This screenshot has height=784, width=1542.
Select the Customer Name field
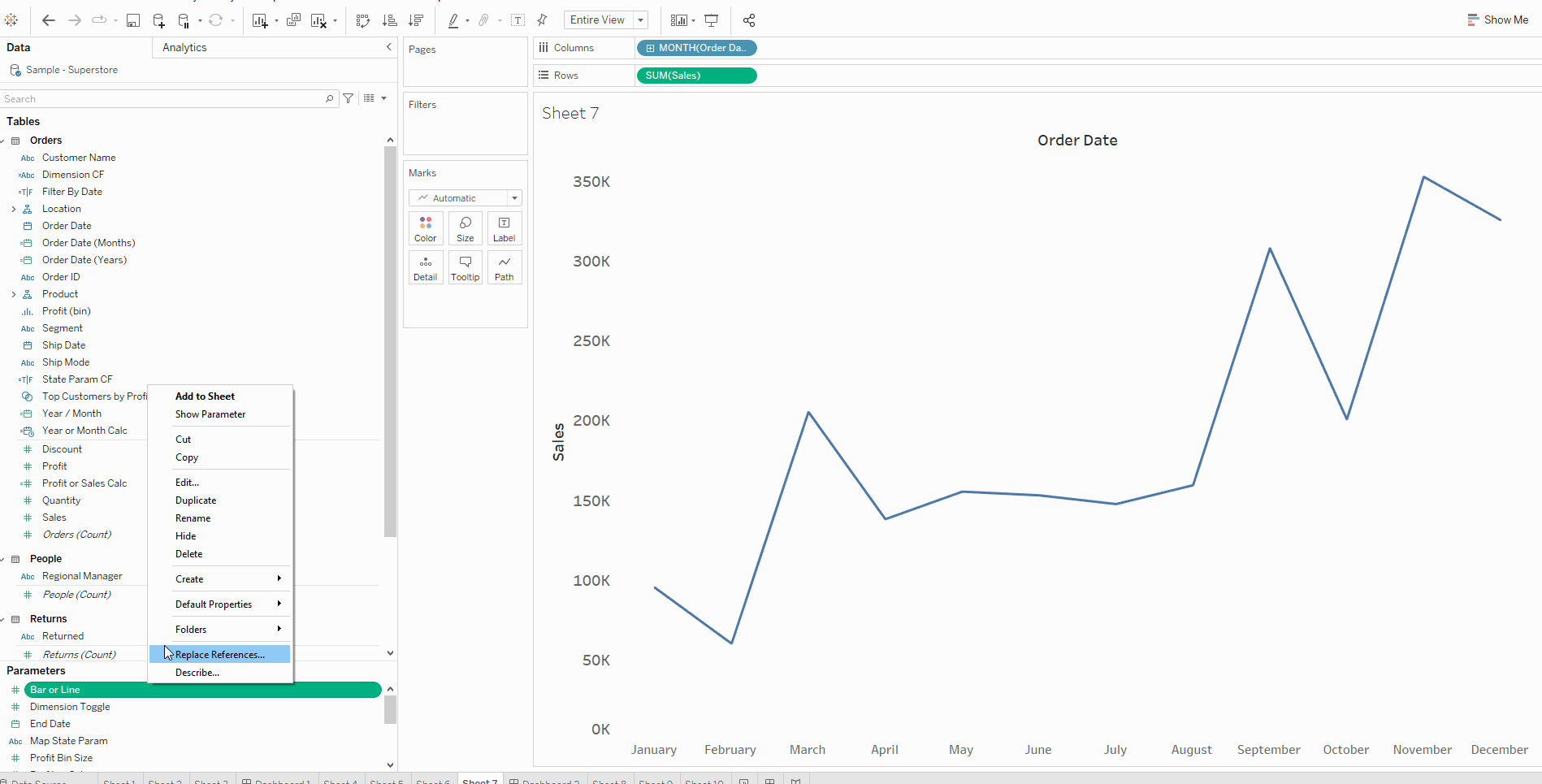point(79,158)
